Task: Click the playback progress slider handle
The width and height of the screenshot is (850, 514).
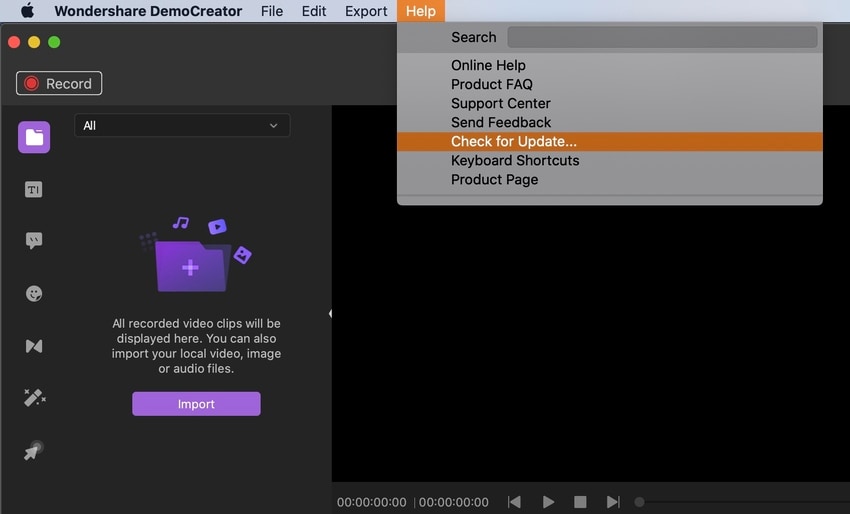Action: pyautogui.click(x=640, y=502)
